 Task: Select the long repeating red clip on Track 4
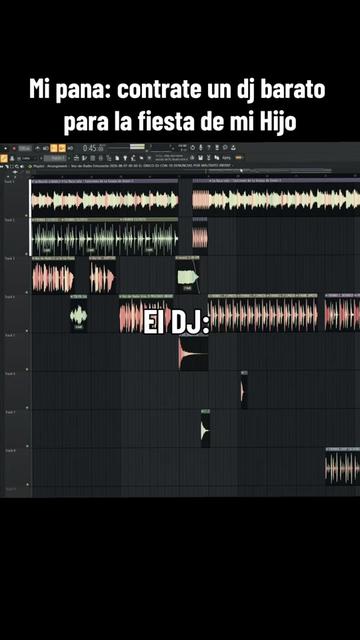(263, 314)
